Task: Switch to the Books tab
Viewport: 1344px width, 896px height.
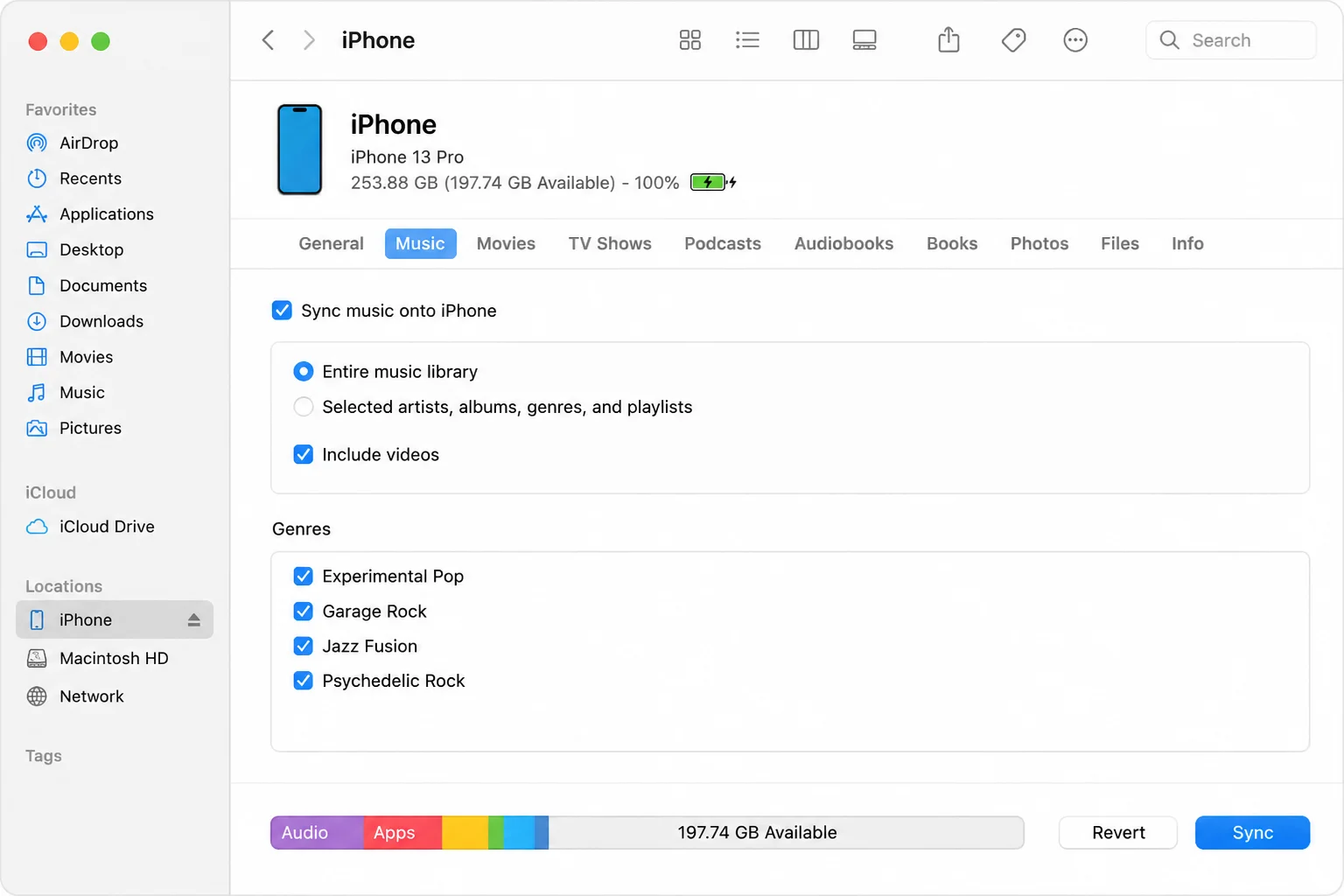Action: click(952, 244)
